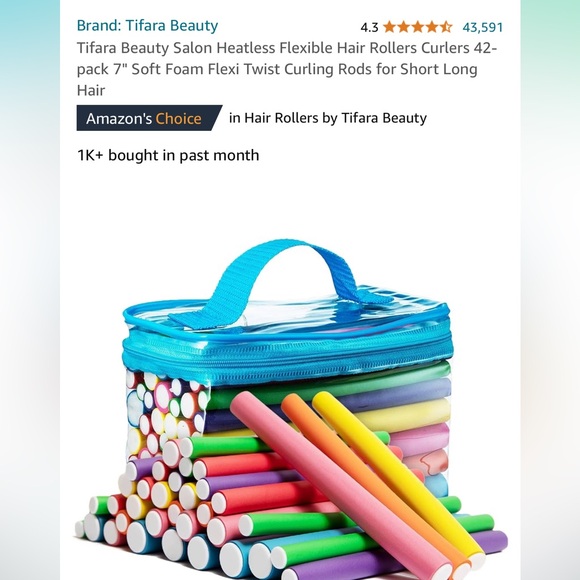Click the 4.3 rating number
The image size is (580, 580).
(x=369, y=27)
